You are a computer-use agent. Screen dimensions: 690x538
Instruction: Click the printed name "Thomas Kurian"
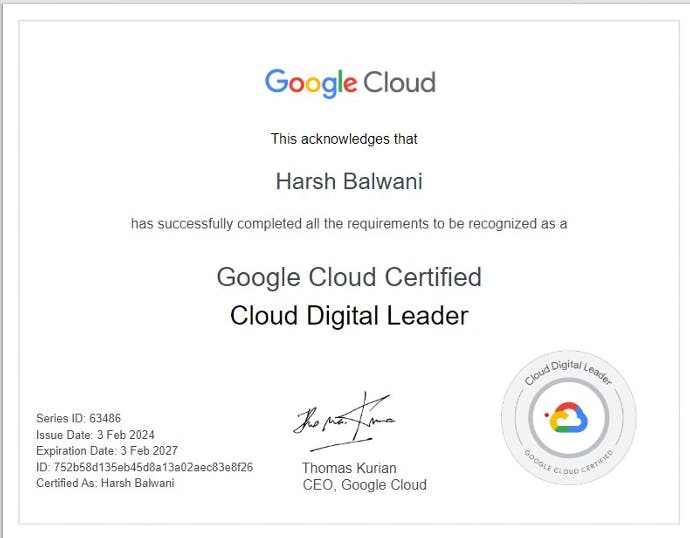click(349, 468)
